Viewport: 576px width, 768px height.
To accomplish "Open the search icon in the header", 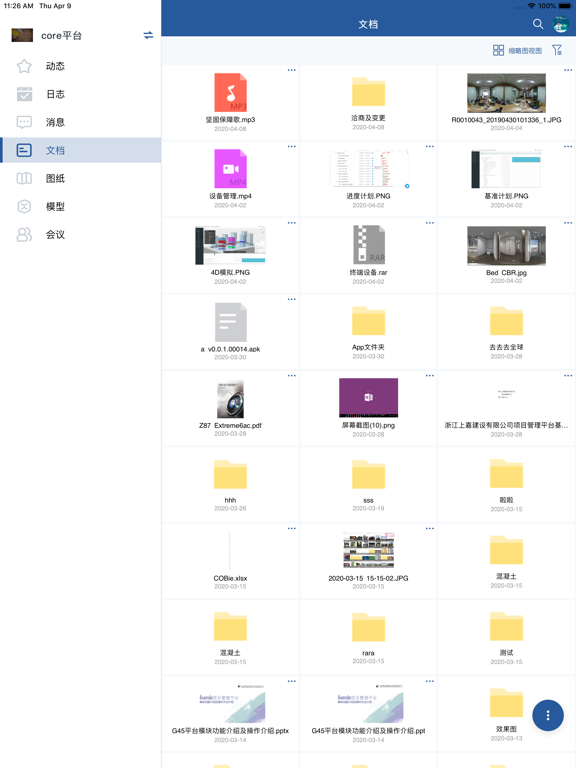I will coord(538,24).
